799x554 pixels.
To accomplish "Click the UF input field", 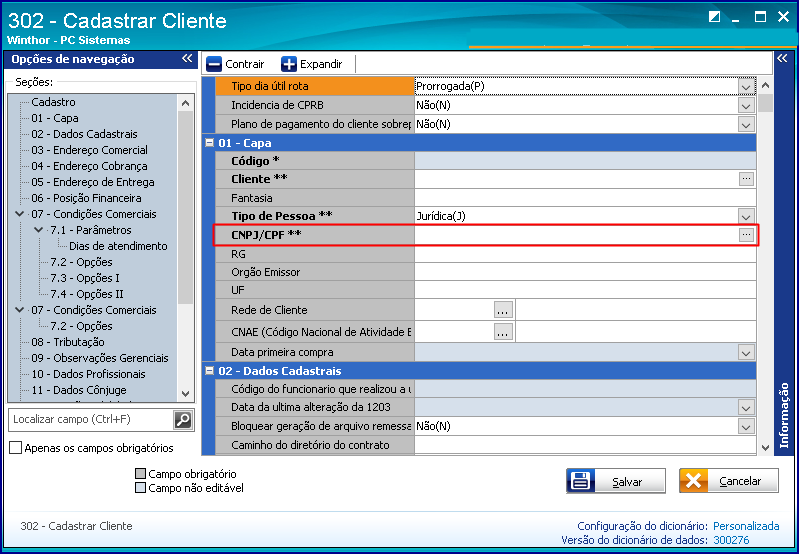I will click(585, 291).
